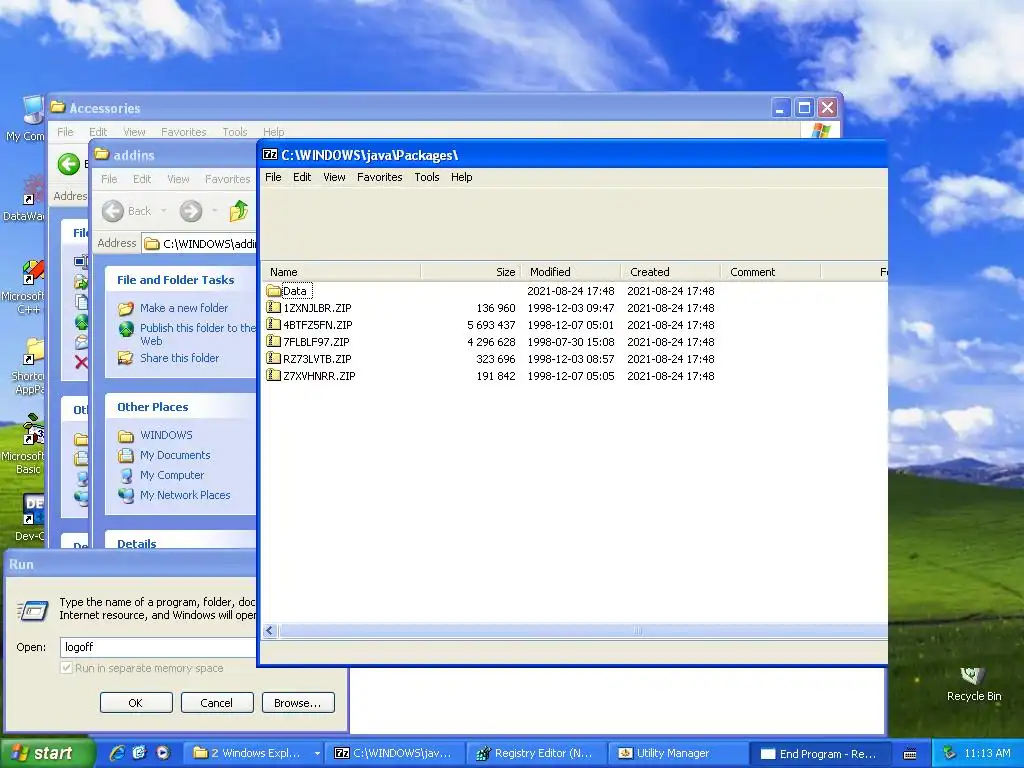Screen dimensions: 1024x768
Task: Click the Address bar in addins window
Action: tap(200, 244)
